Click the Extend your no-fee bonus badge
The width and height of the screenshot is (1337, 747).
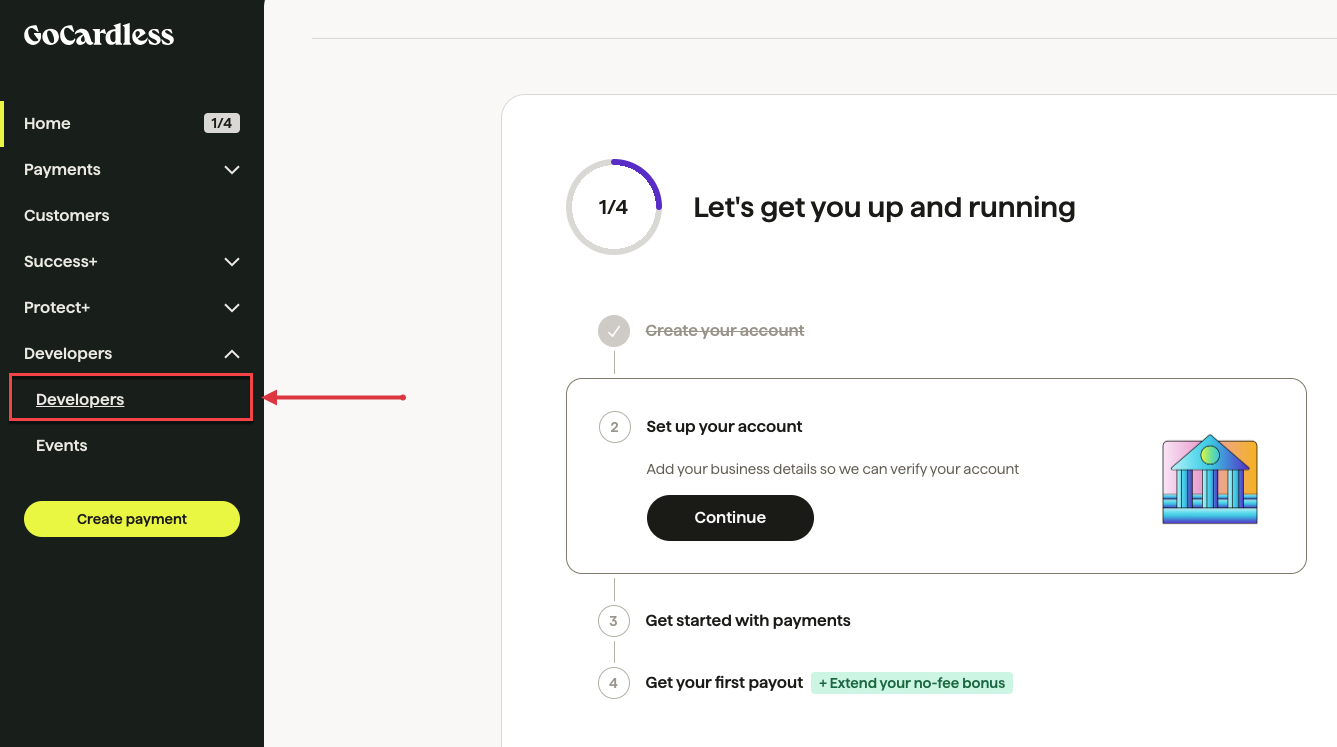point(911,683)
